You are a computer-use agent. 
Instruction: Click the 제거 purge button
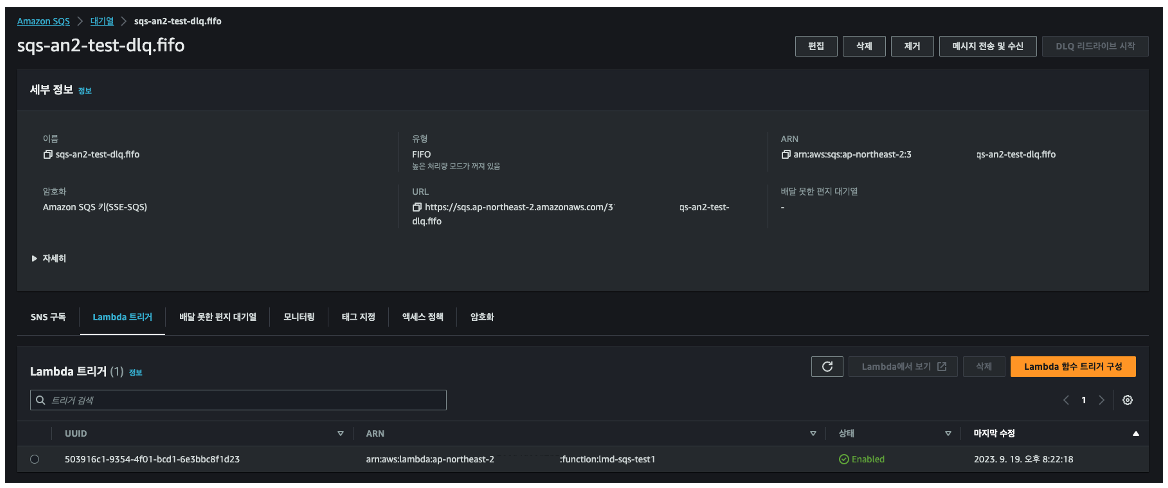[x=912, y=46]
